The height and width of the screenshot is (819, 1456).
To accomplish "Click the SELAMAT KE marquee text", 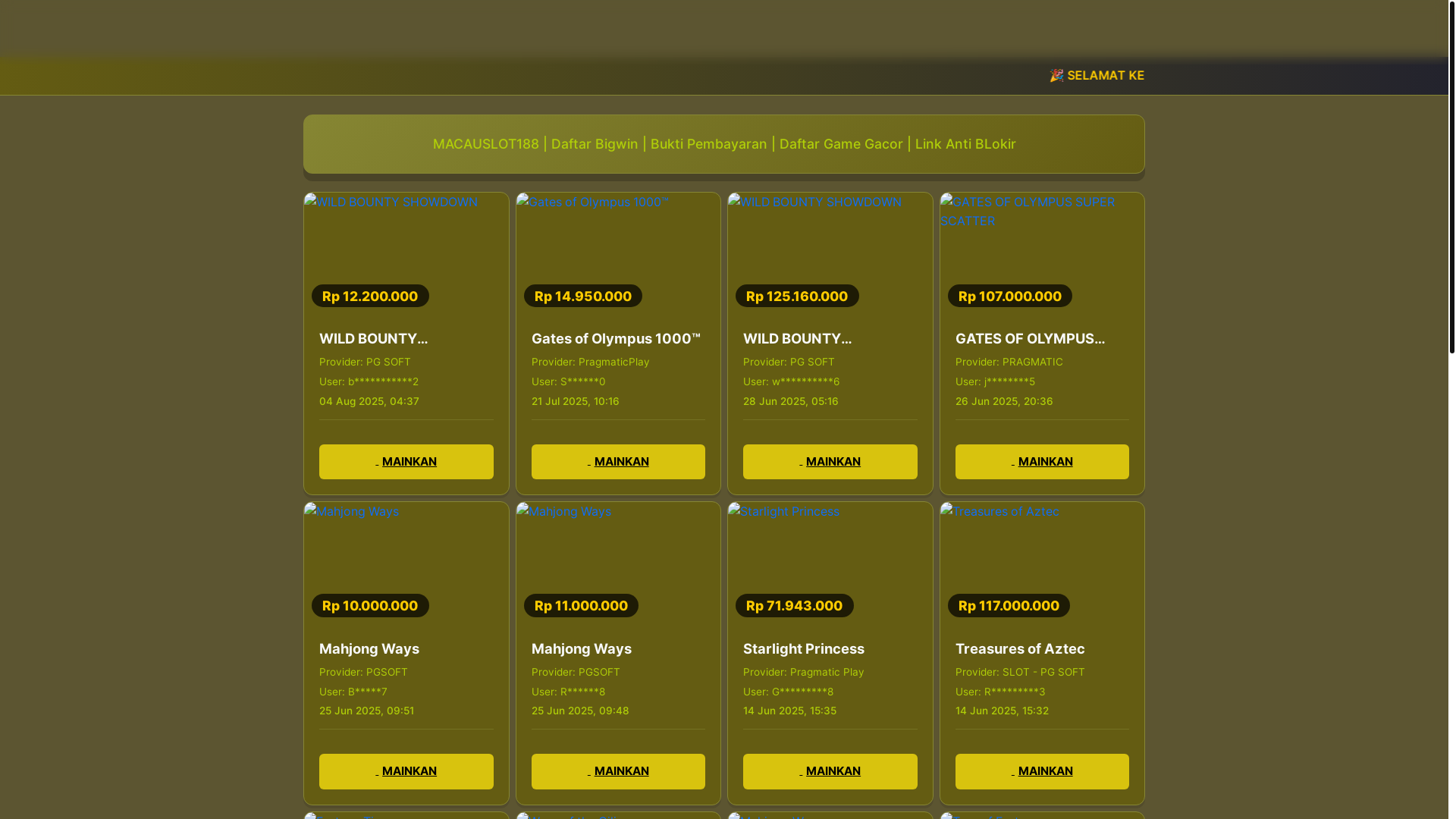I will tap(1097, 76).
